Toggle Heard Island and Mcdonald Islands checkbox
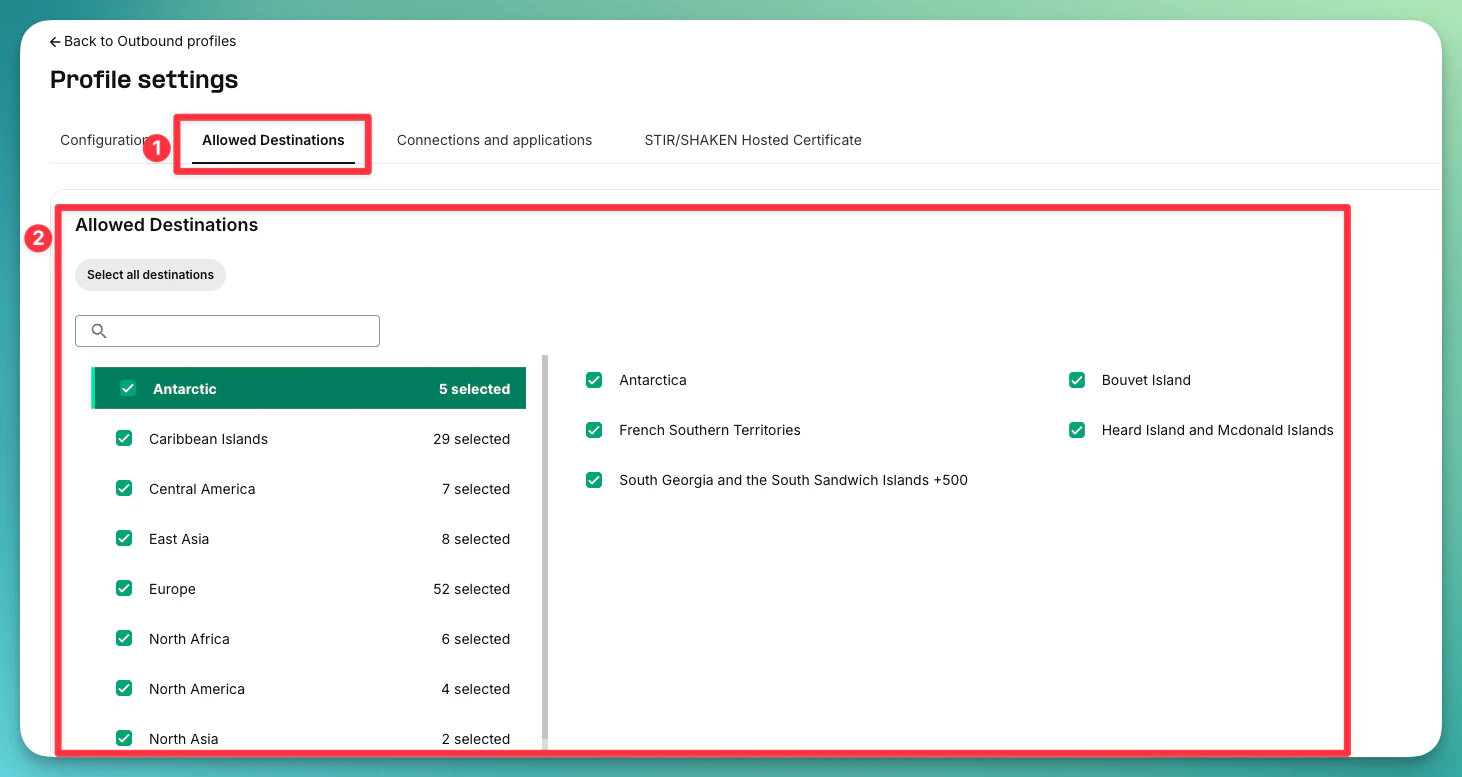 click(x=1076, y=430)
